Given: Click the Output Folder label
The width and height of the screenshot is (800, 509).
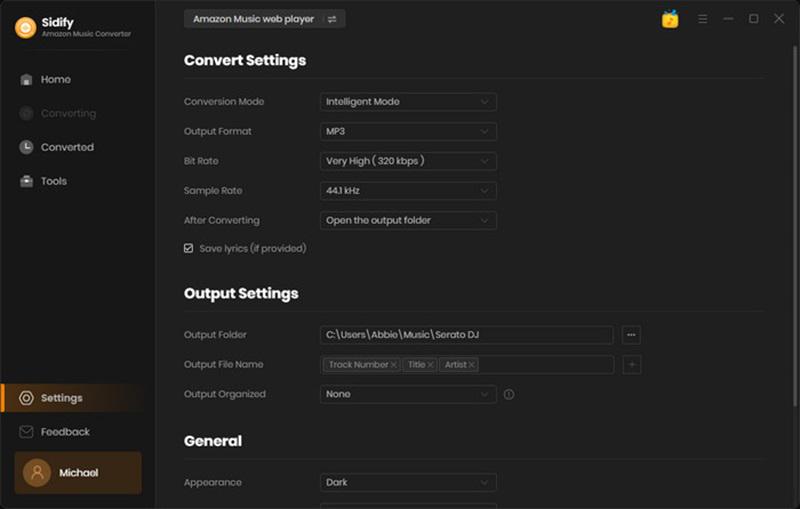Looking at the screenshot, I should point(215,335).
